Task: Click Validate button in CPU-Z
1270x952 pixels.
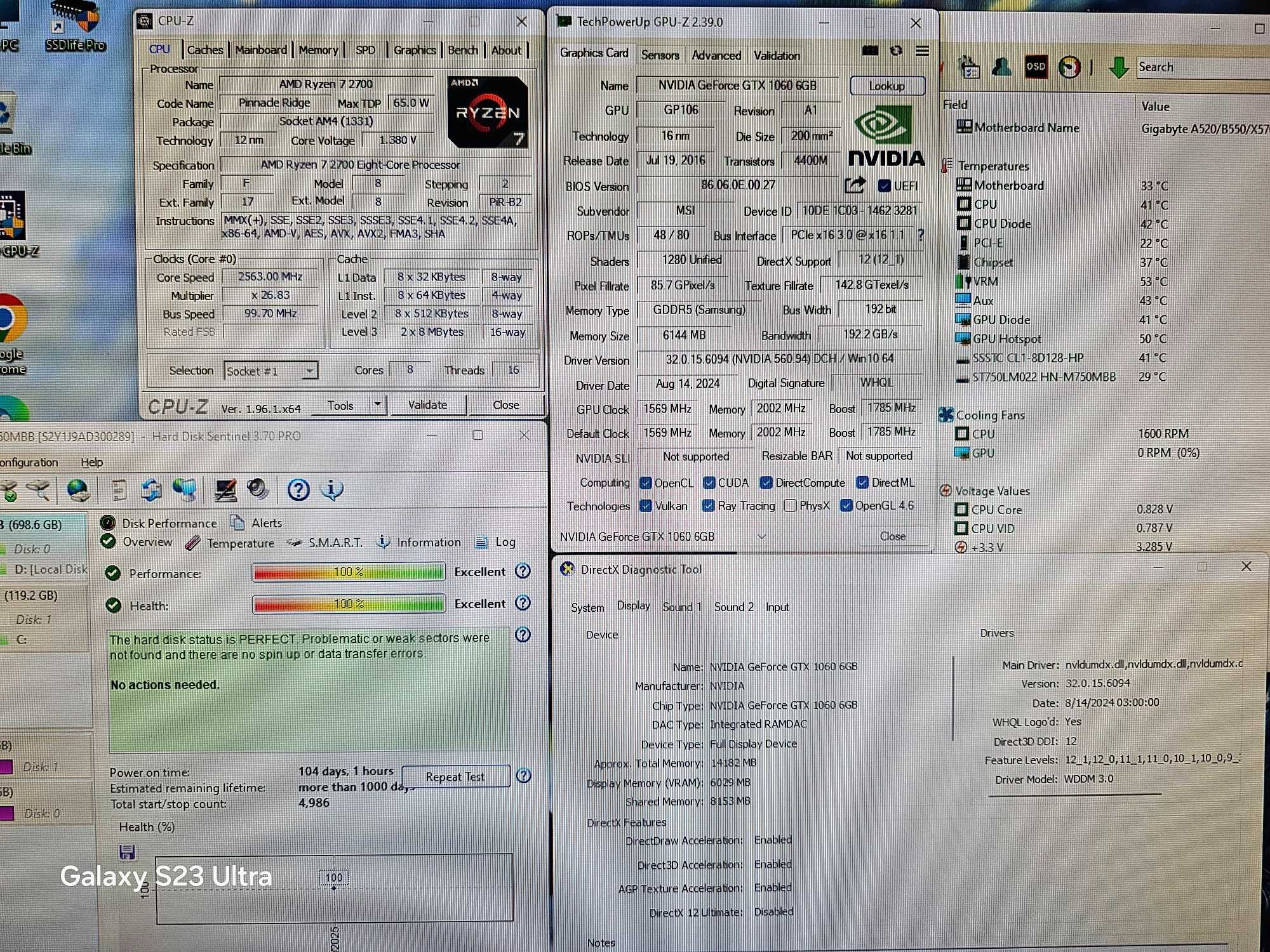Action: point(427,404)
